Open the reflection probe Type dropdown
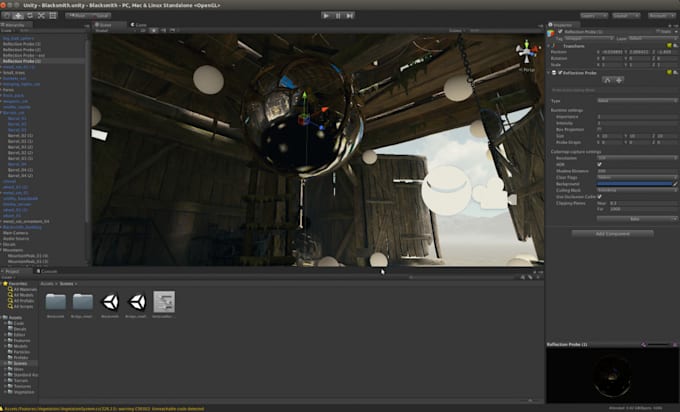The image size is (680, 412). tap(636, 101)
